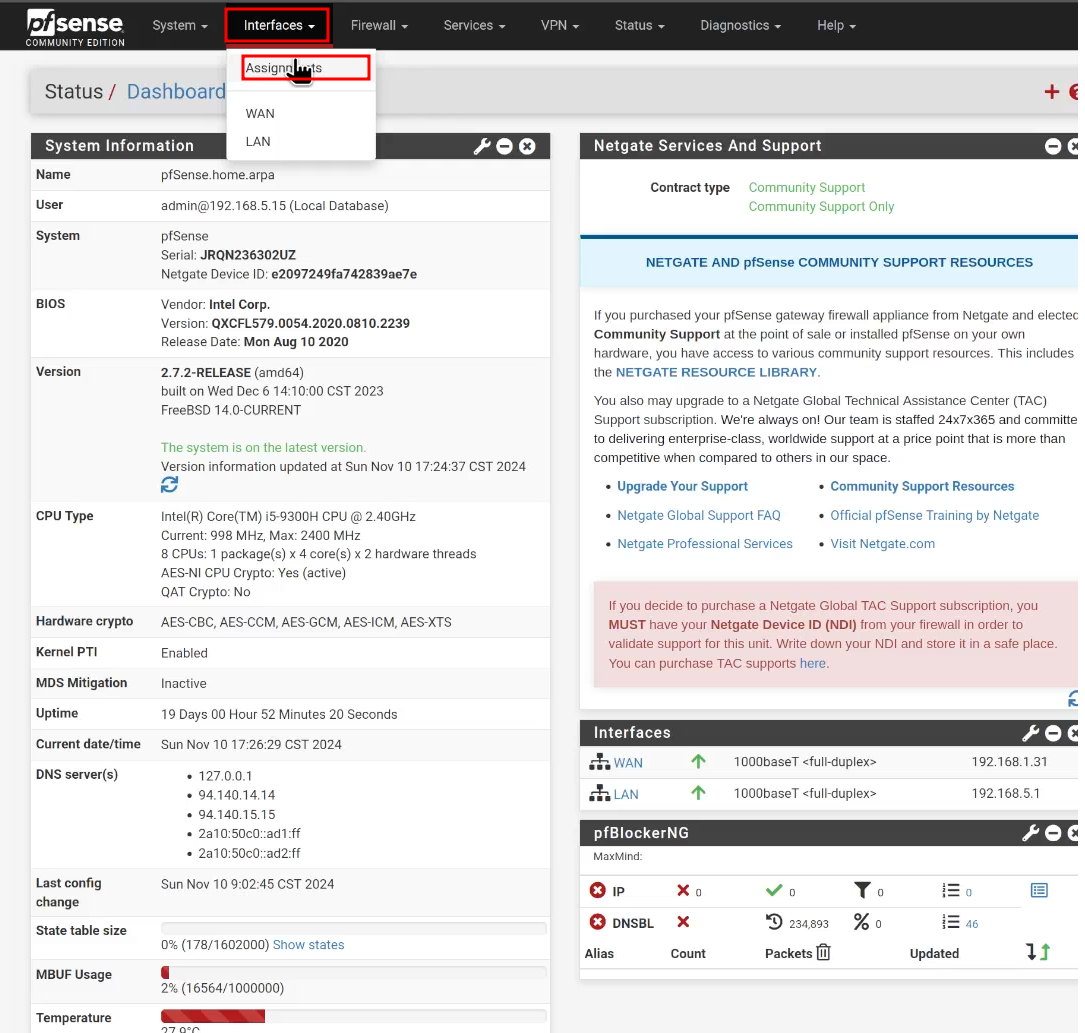This screenshot has height=1033, width=1085.
Task: Collapse the Interfaces widget
Action: coord(1052,733)
